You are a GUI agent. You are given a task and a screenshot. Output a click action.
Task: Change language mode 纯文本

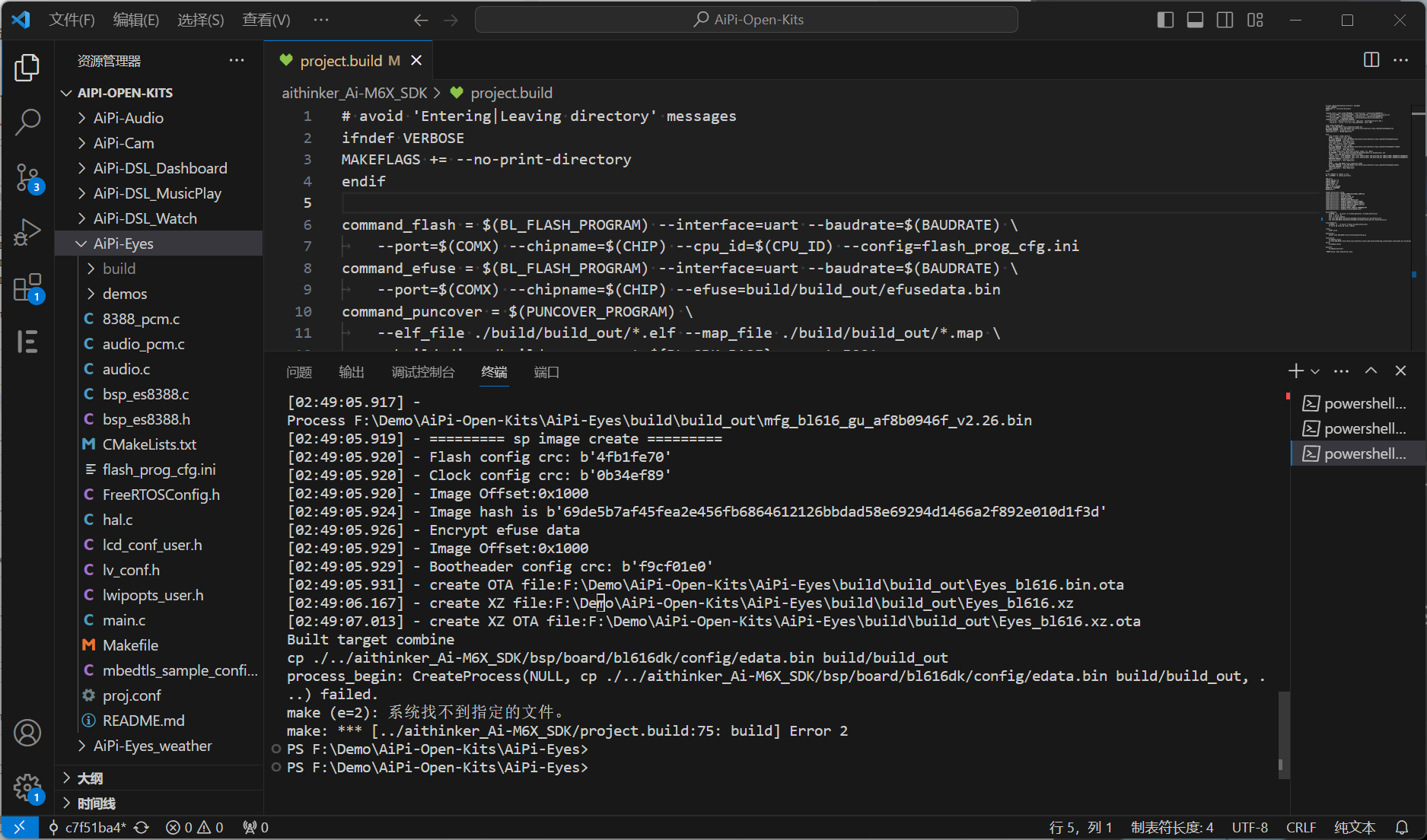1355,827
